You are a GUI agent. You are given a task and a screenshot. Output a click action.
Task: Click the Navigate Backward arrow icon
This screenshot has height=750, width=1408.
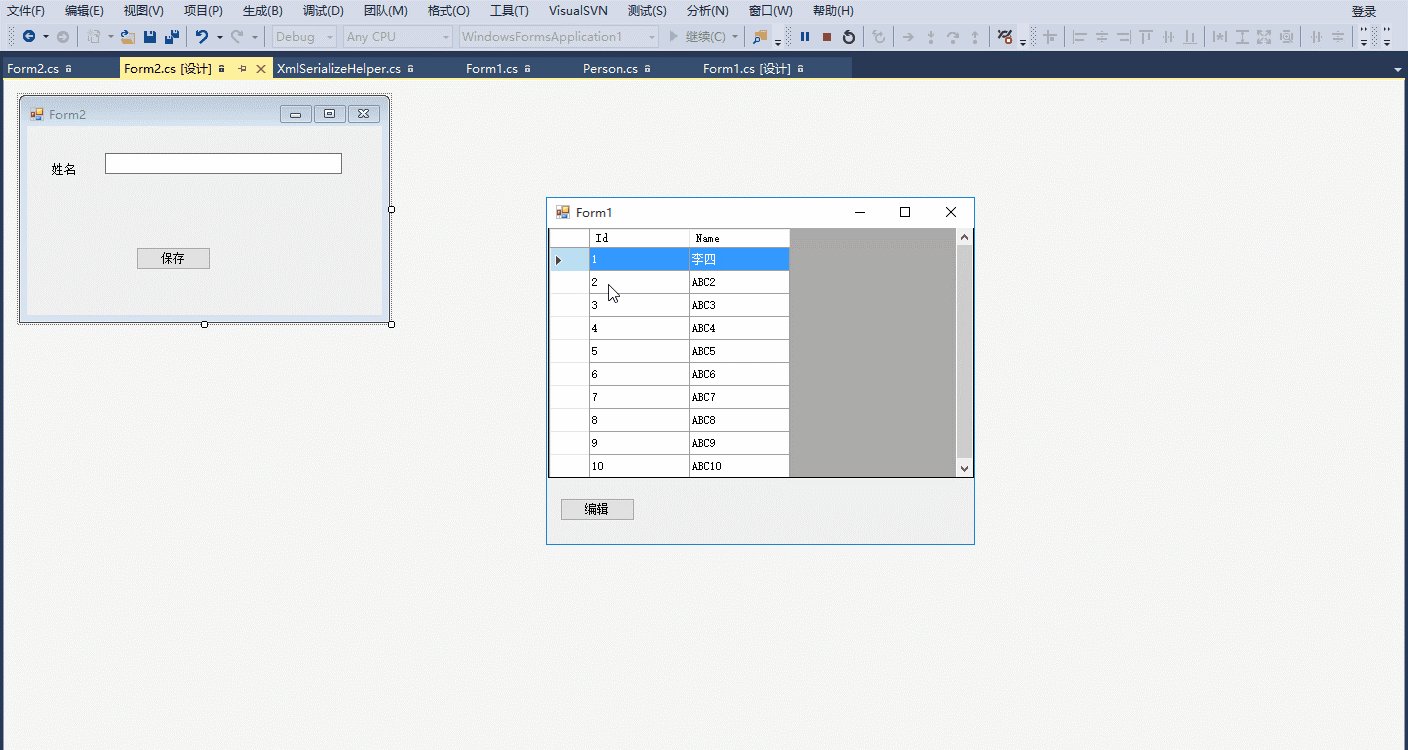point(29,37)
